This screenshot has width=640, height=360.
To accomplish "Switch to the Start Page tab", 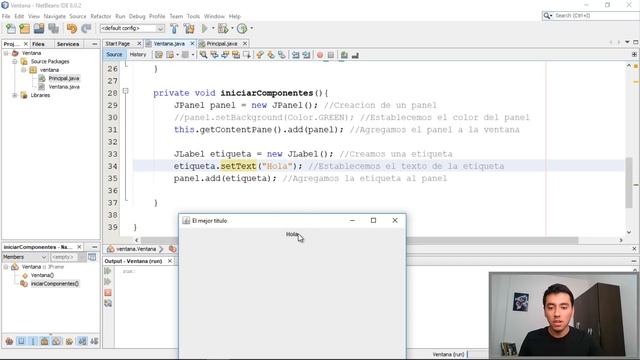I will point(118,43).
